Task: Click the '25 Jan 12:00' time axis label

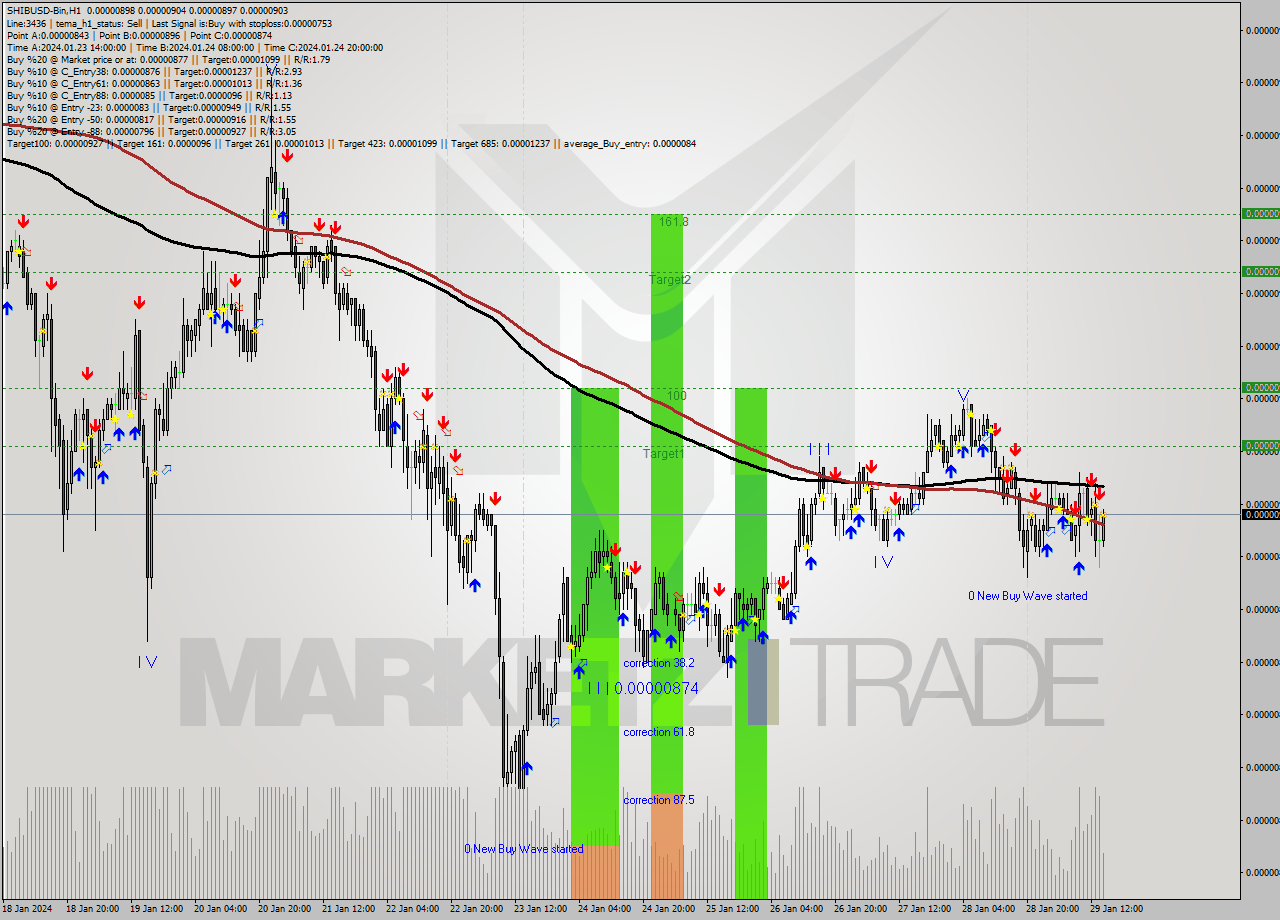Action: (734, 909)
